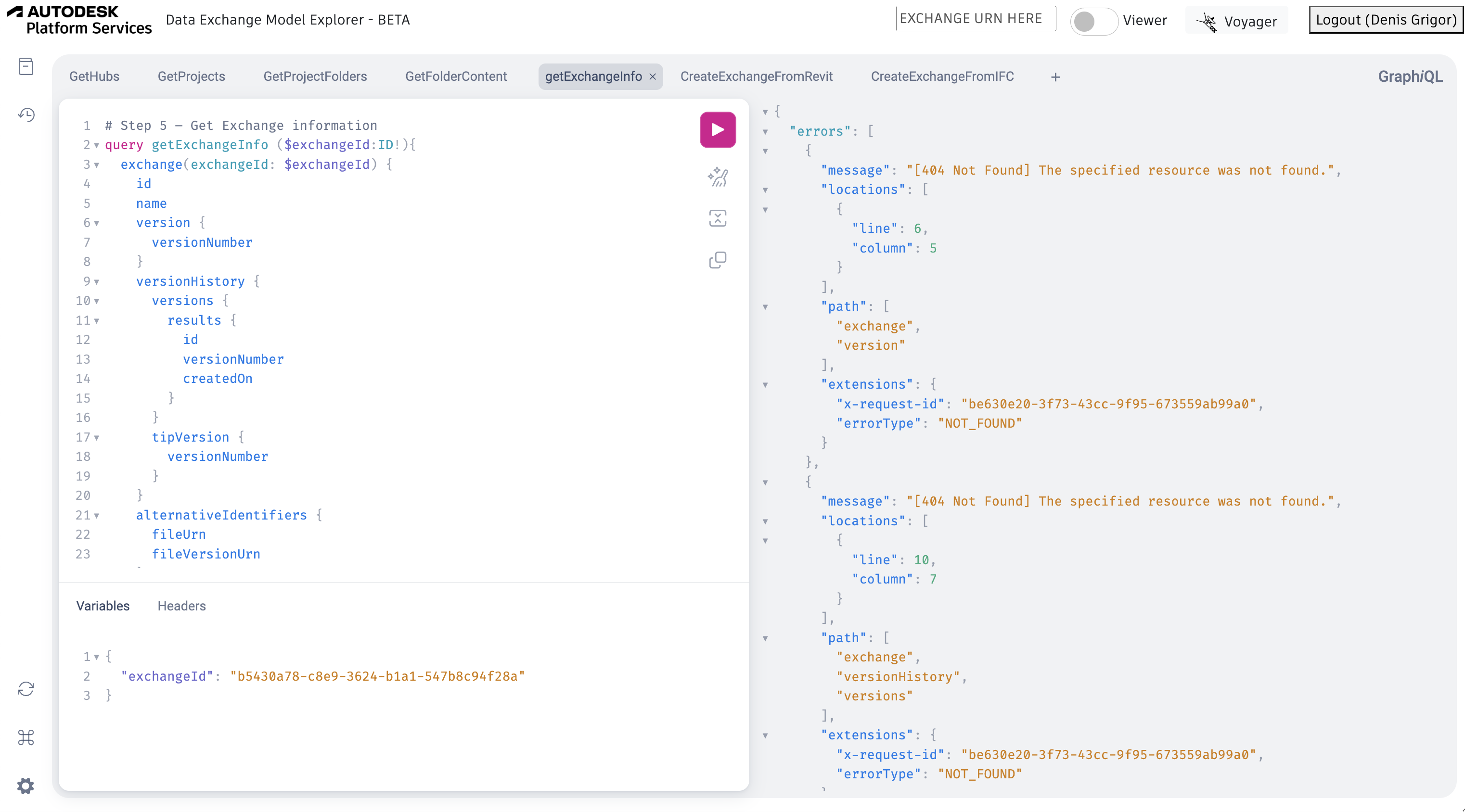
Task: Open the documentation explorer icon in sidebar
Action: coord(26,66)
